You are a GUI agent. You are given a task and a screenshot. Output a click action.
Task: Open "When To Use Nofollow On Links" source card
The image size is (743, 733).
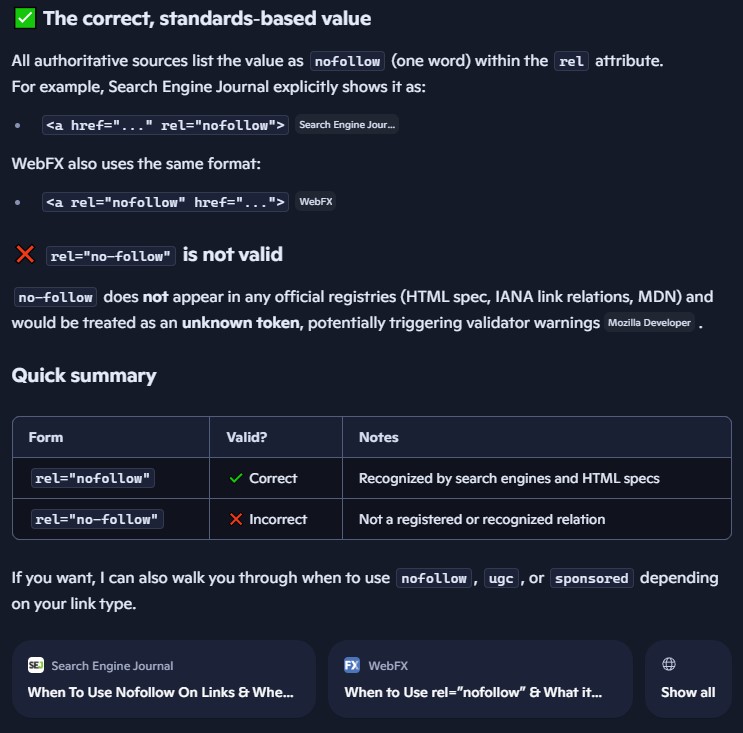164,679
